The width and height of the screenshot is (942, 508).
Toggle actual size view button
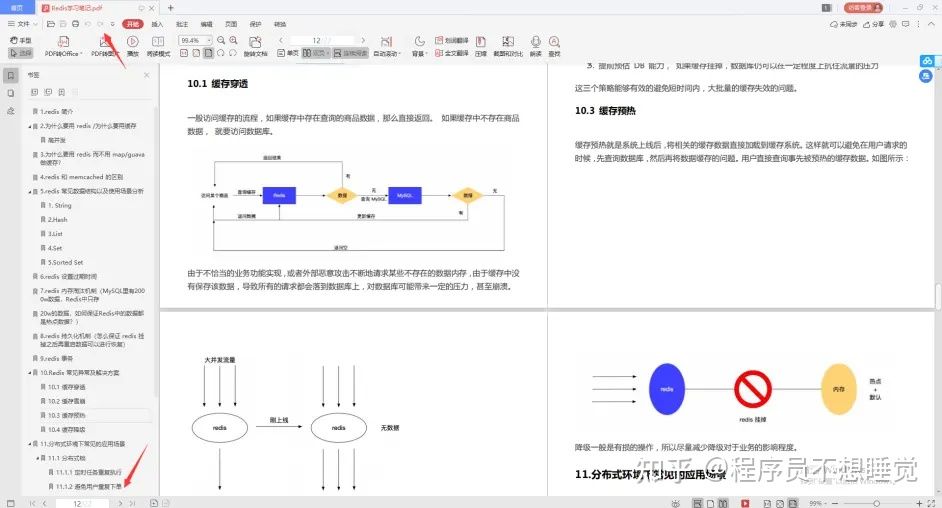tap(184, 53)
